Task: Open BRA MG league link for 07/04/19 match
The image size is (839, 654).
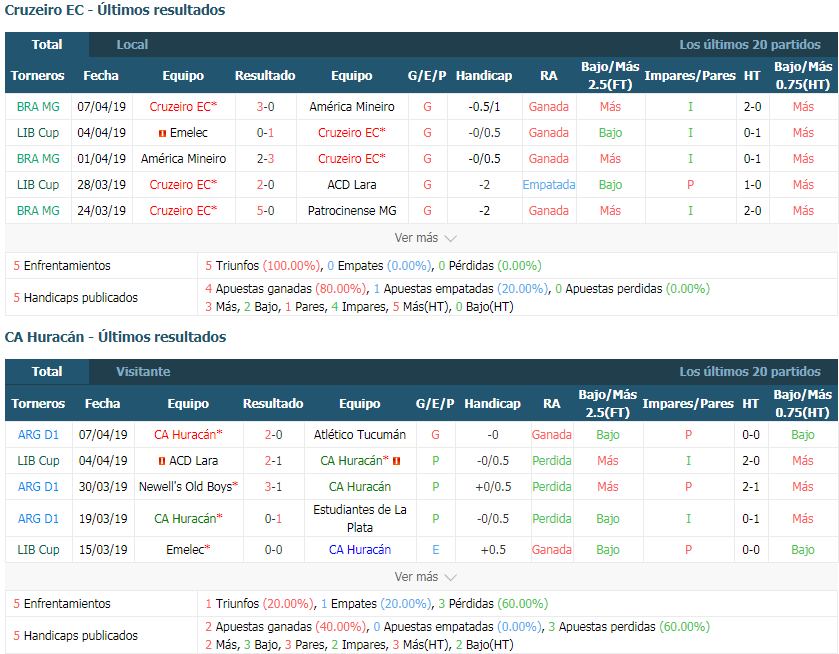Action: click(x=38, y=107)
